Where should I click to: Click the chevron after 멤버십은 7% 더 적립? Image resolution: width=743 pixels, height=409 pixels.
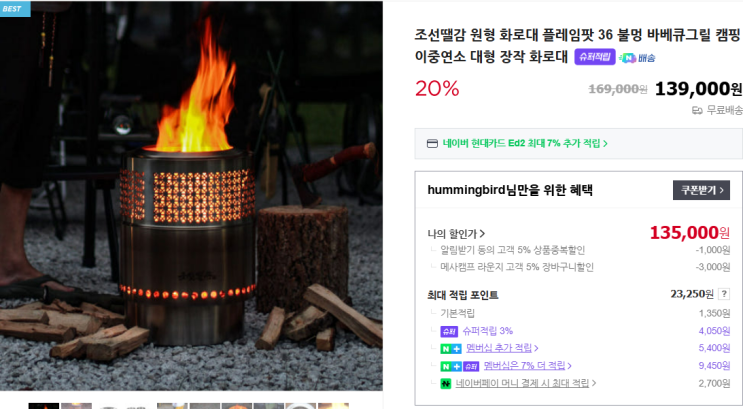pos(570,365)
